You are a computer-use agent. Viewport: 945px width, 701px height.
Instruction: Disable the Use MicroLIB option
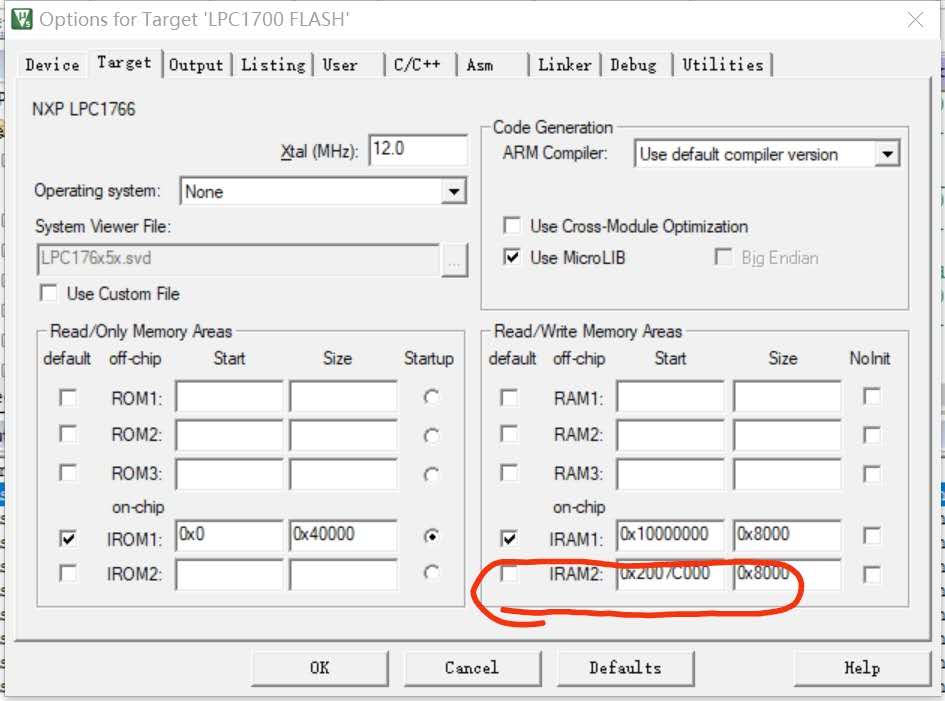pyautogui.click(x=511, y=258)
